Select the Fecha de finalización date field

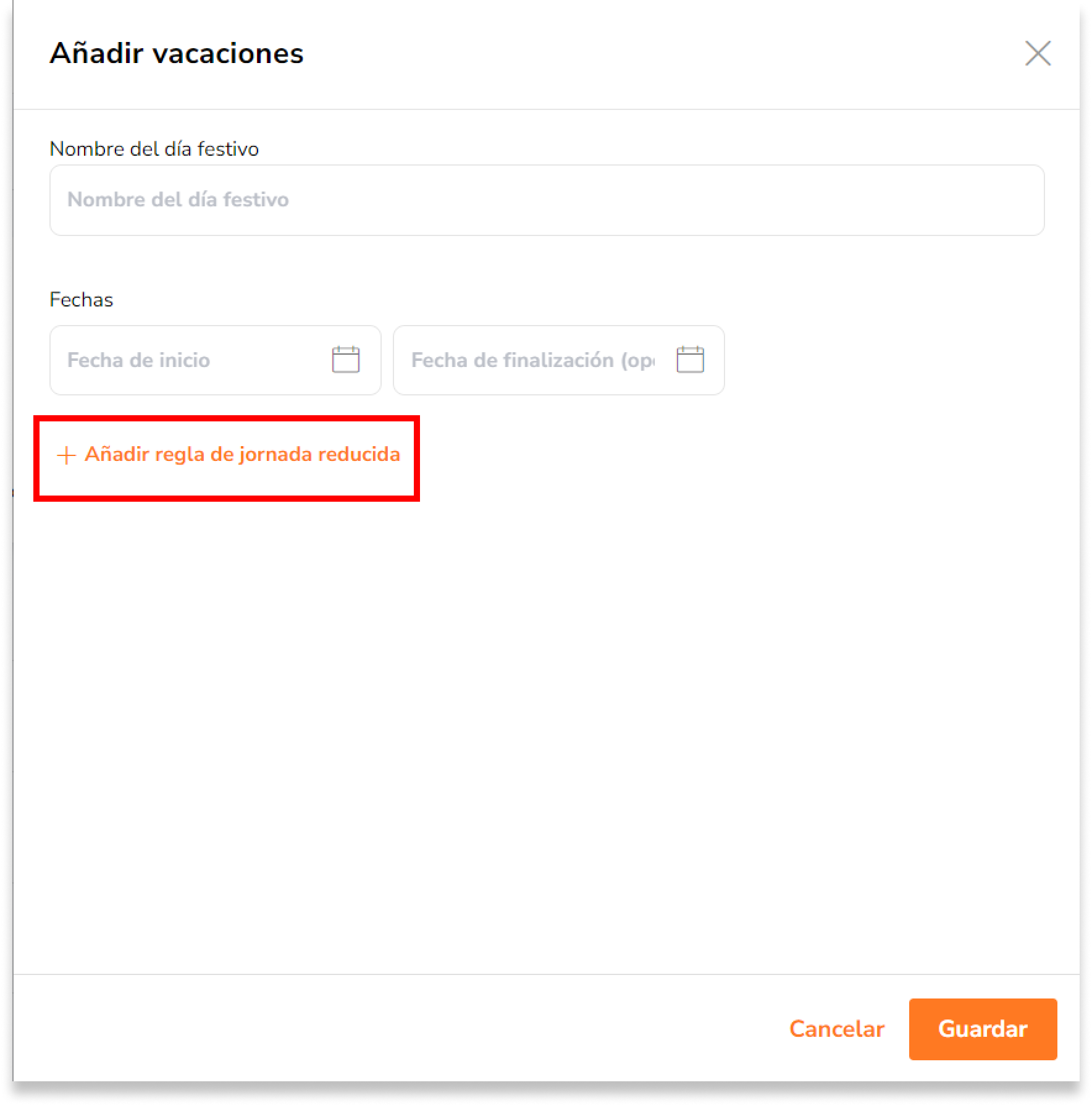click(558, 360)
